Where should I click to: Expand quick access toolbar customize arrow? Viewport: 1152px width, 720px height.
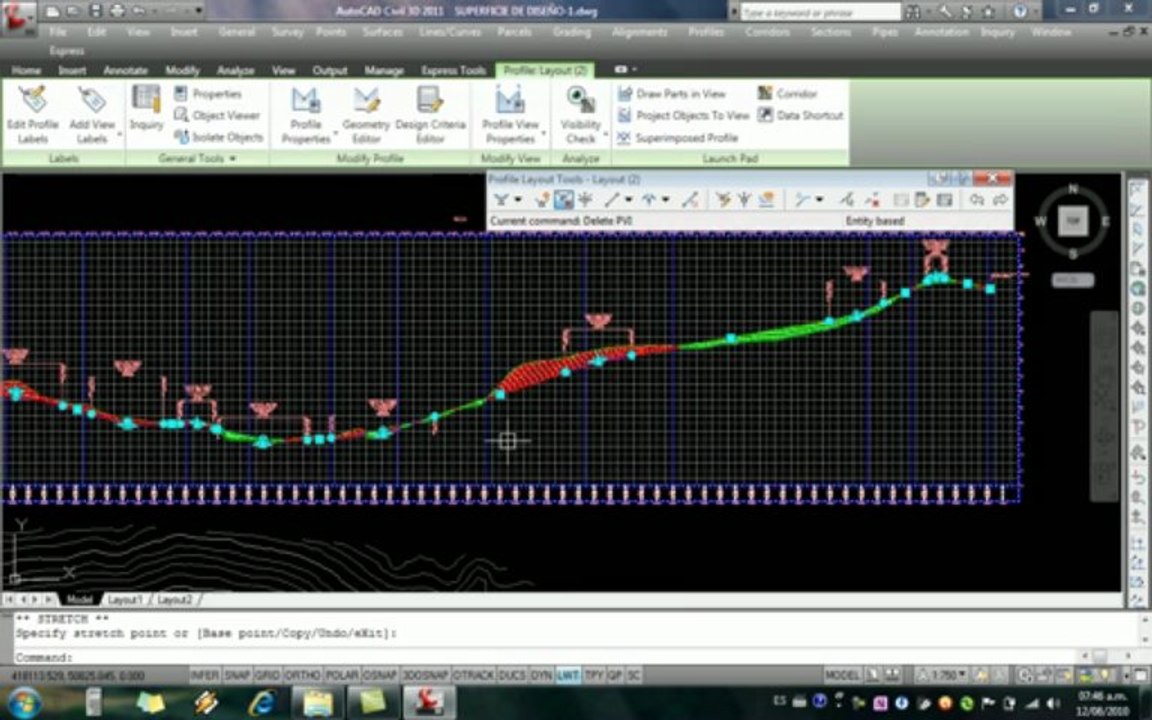tap(199, 11)
